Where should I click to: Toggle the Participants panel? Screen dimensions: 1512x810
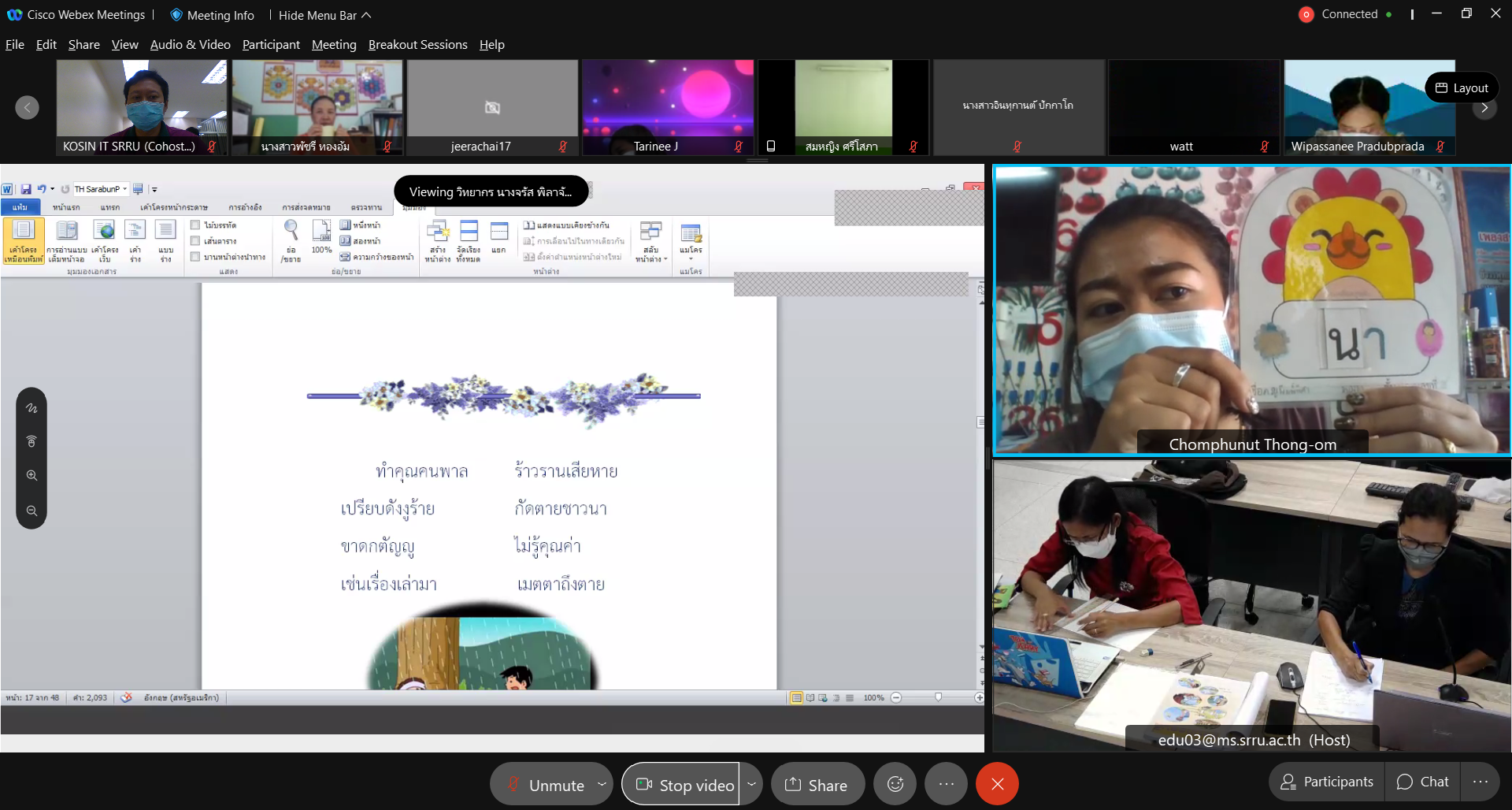tap(1327, 782)
